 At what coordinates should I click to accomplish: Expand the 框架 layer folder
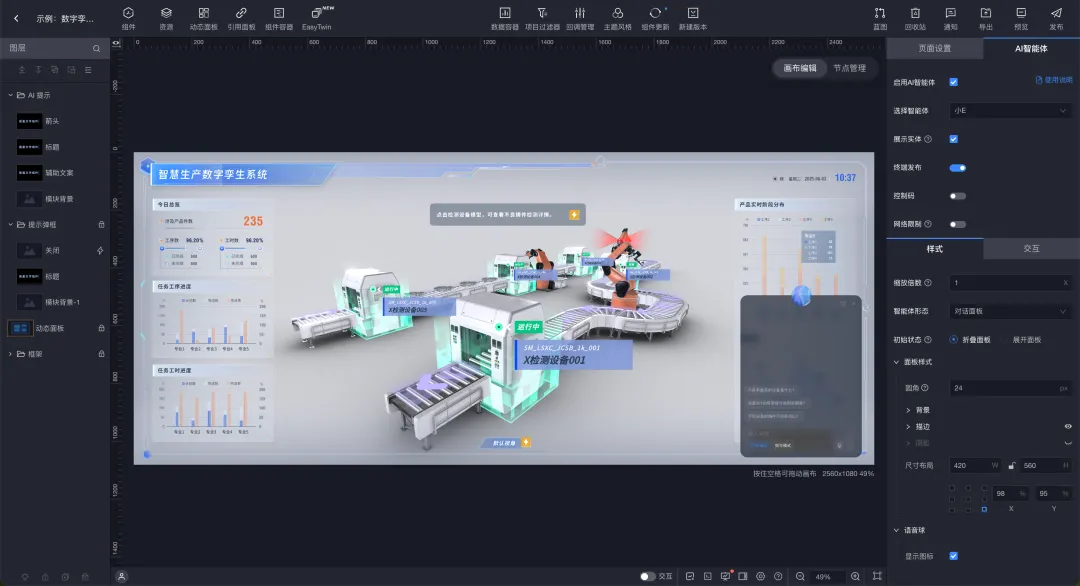(x=11, y=354)
